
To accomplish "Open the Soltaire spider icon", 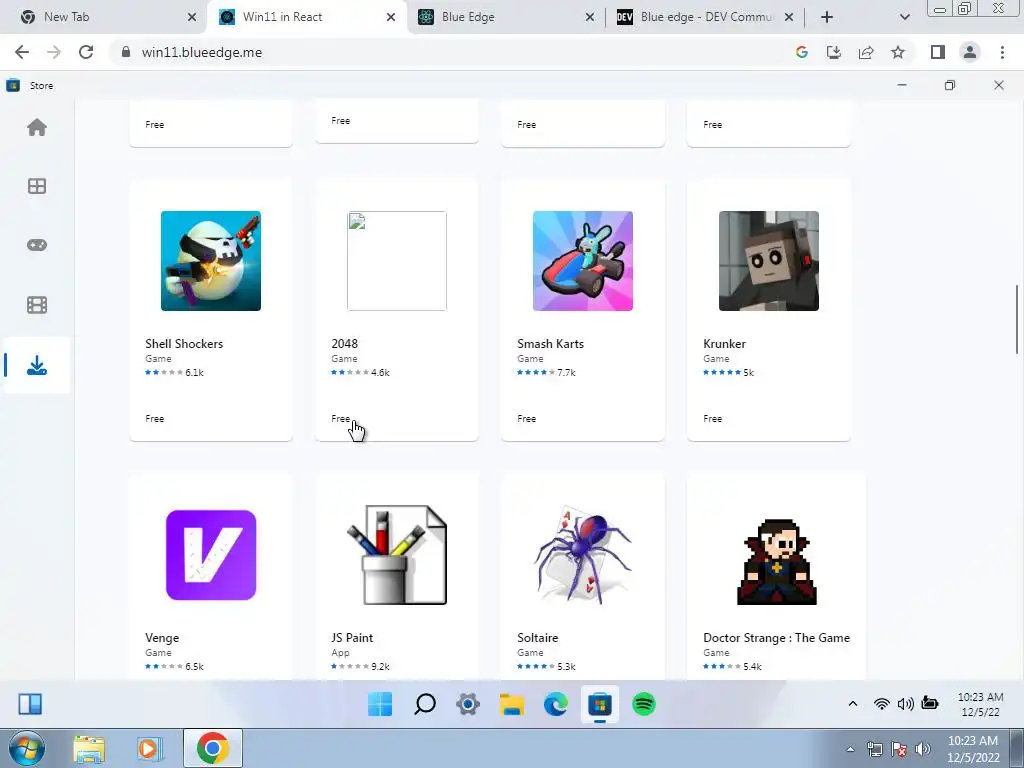I will pos(583,555).
